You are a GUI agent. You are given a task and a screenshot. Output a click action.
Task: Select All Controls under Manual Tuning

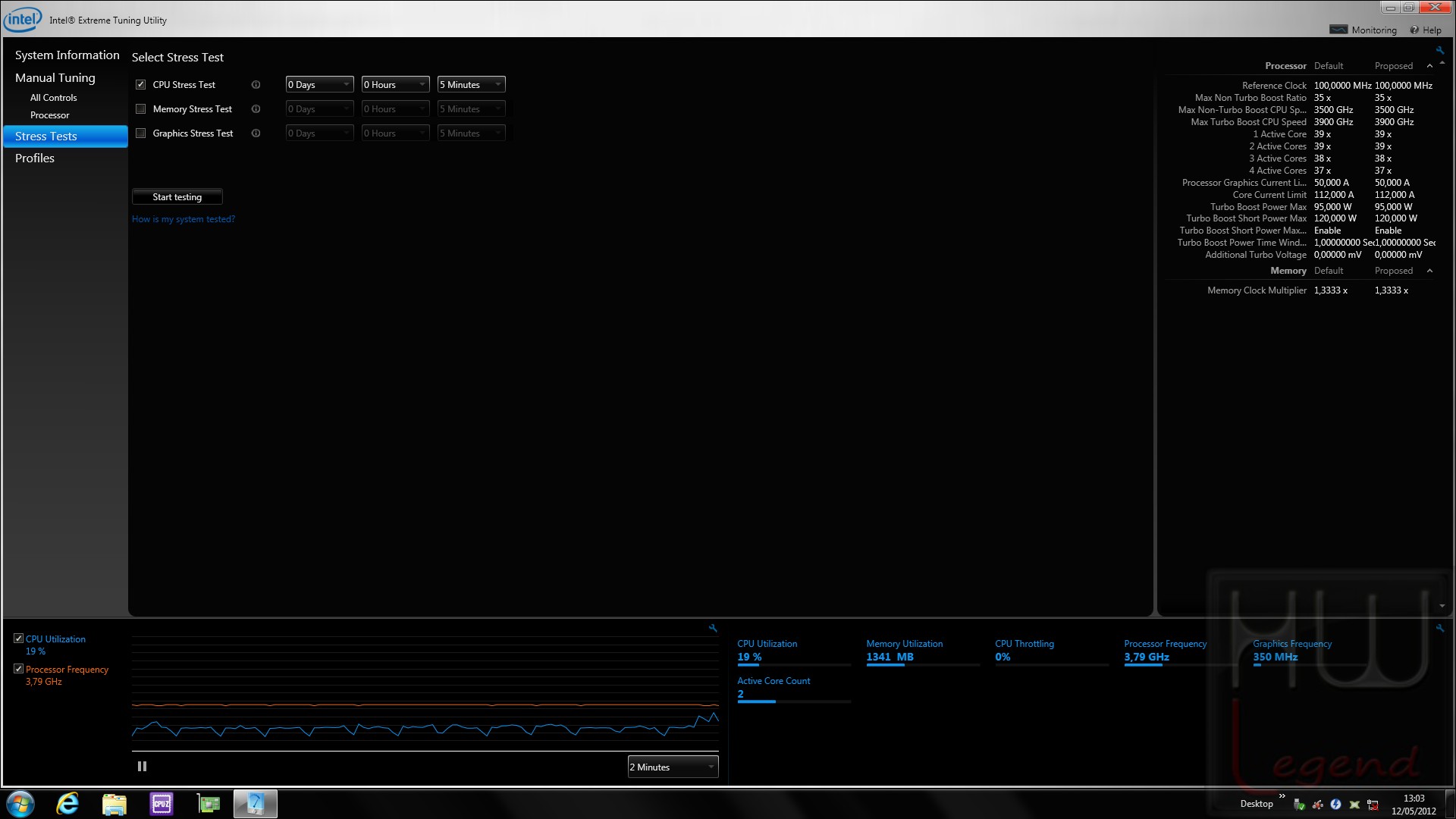[53, 98]
